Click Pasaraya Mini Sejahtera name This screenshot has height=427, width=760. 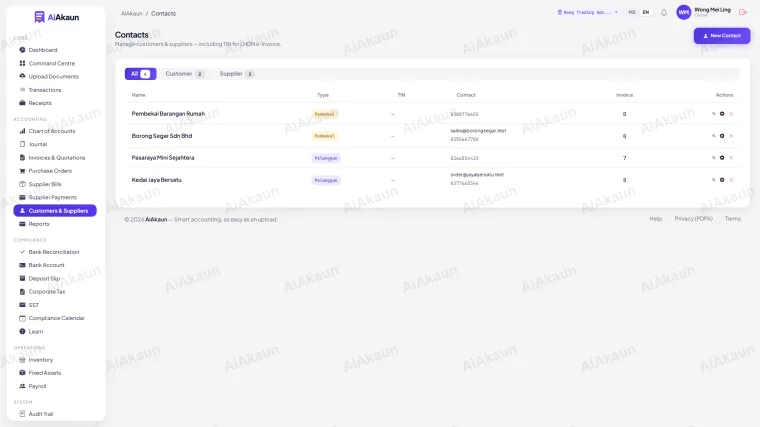tap(163, 158)
